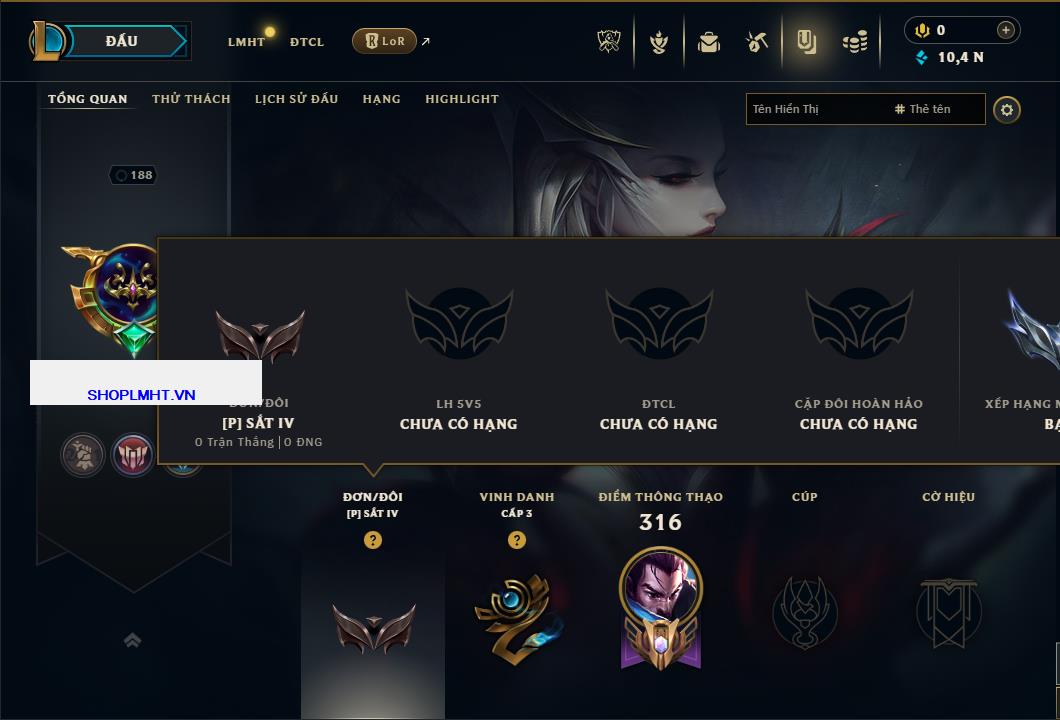Open the LoR external launcher button

(385, 41)
